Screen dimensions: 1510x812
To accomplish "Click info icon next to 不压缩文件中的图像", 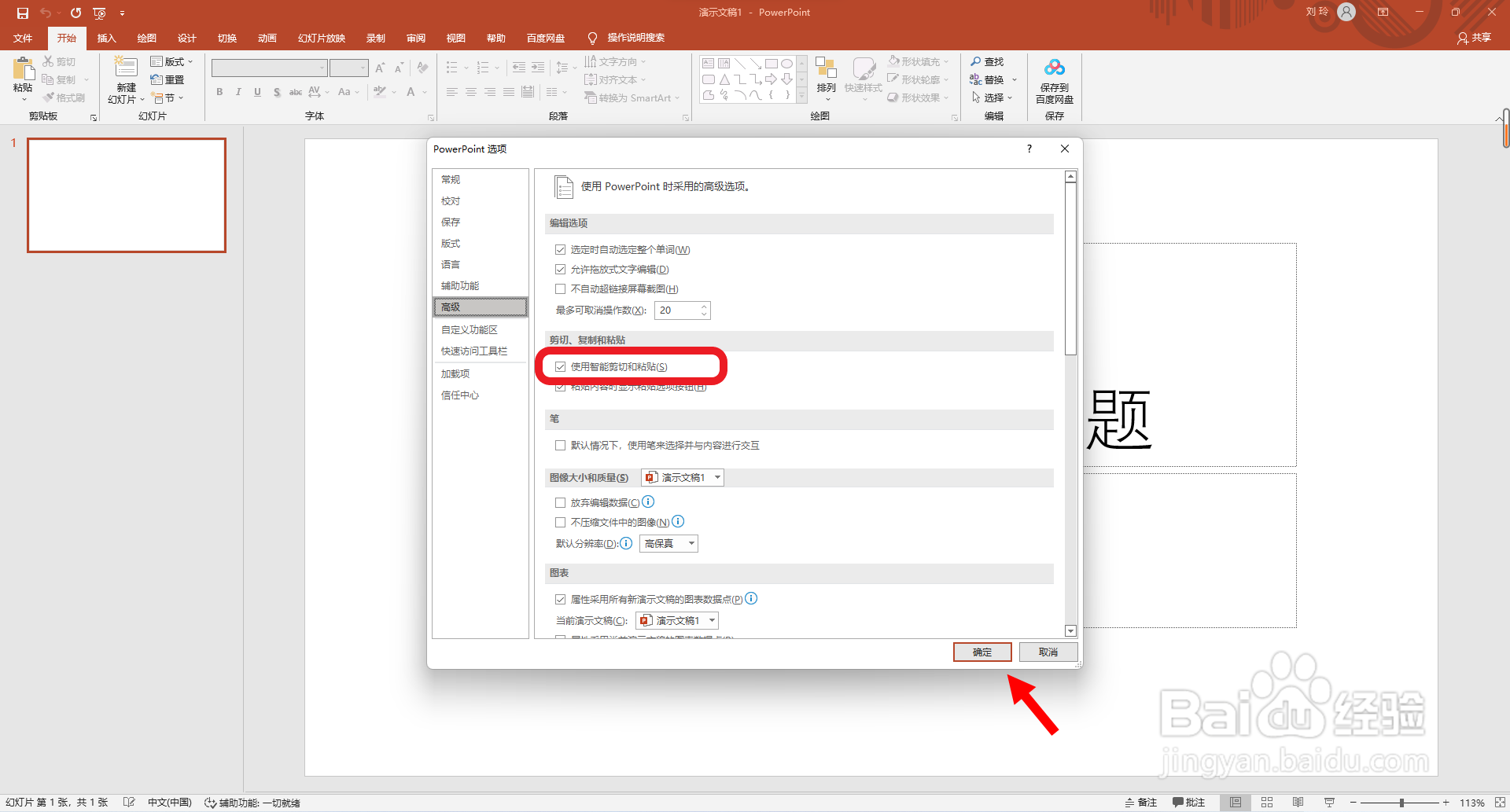I will click(678, 521).
